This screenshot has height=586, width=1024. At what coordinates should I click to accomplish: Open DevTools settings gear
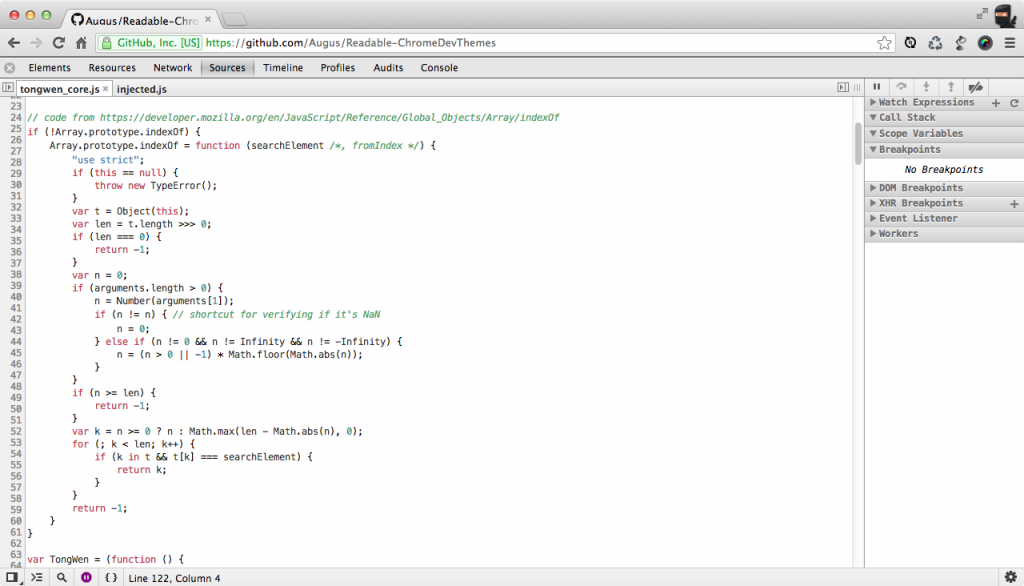click(1010, 577)
